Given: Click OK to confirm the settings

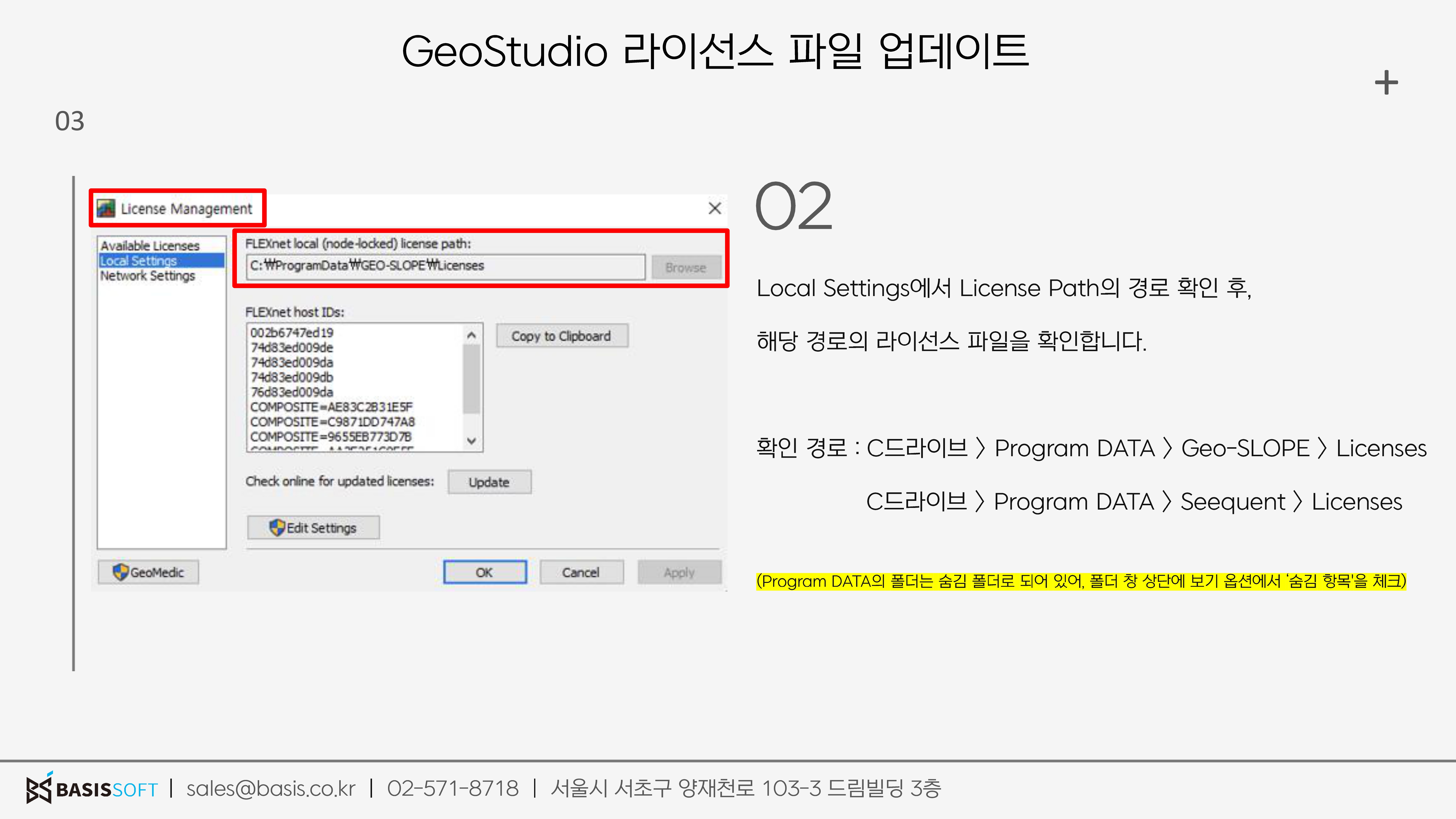Looking at the screenshot, I should (484, 572).
